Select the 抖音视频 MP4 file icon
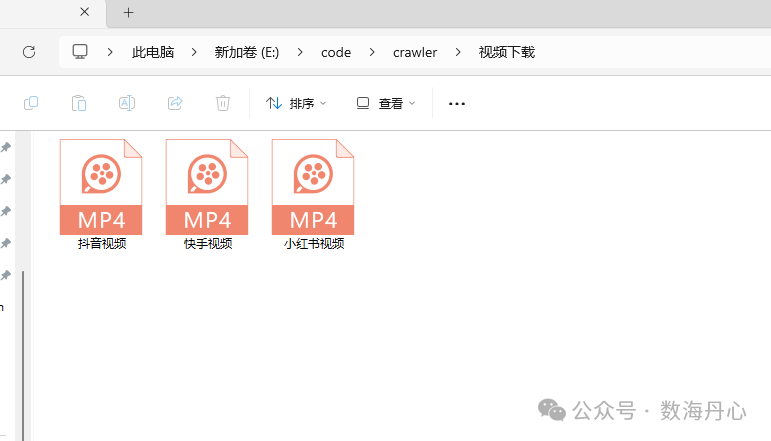Viewport: 771px width, 441px height. point(101,187)
